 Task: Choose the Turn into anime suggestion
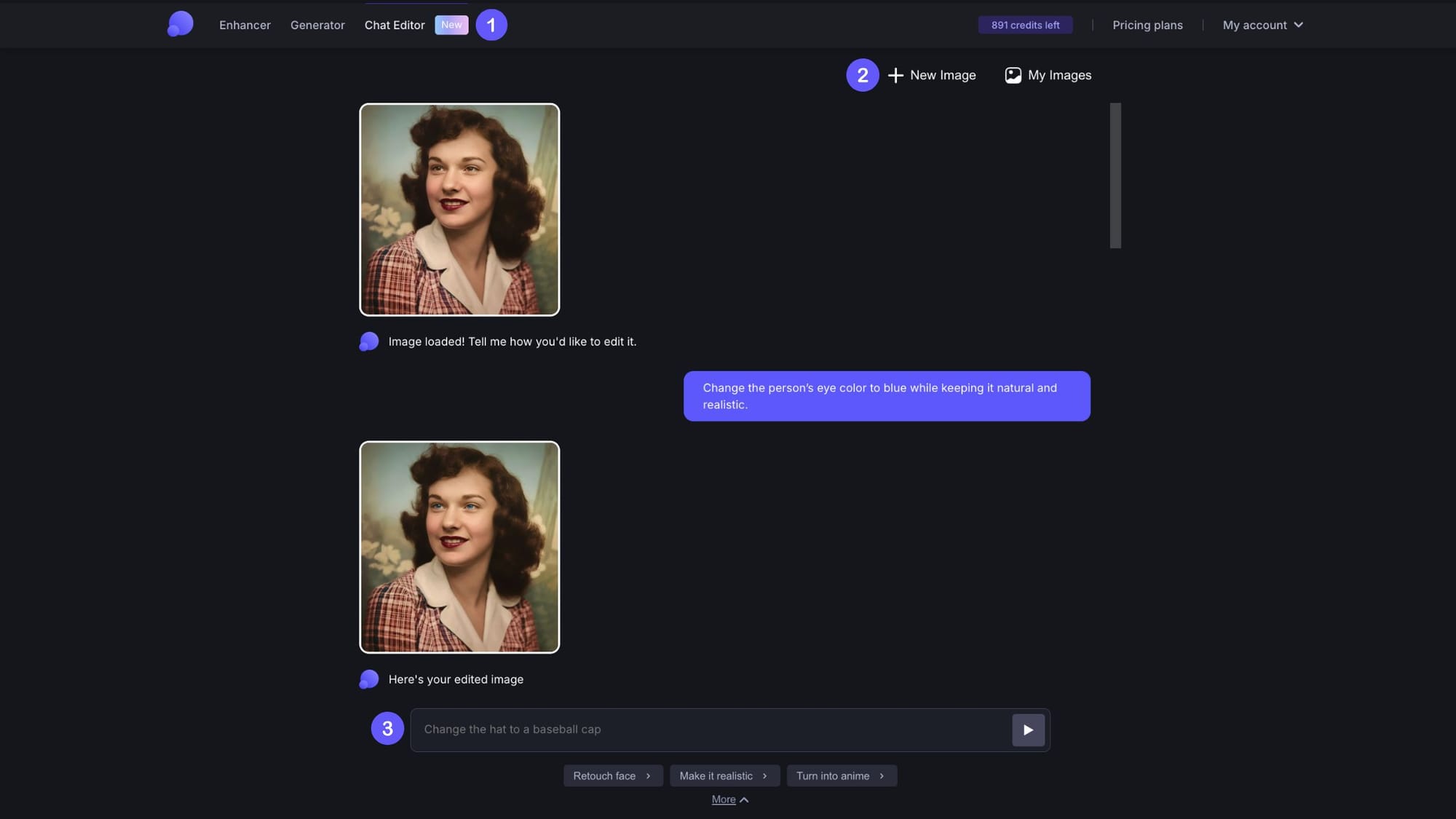click(841, 776)
